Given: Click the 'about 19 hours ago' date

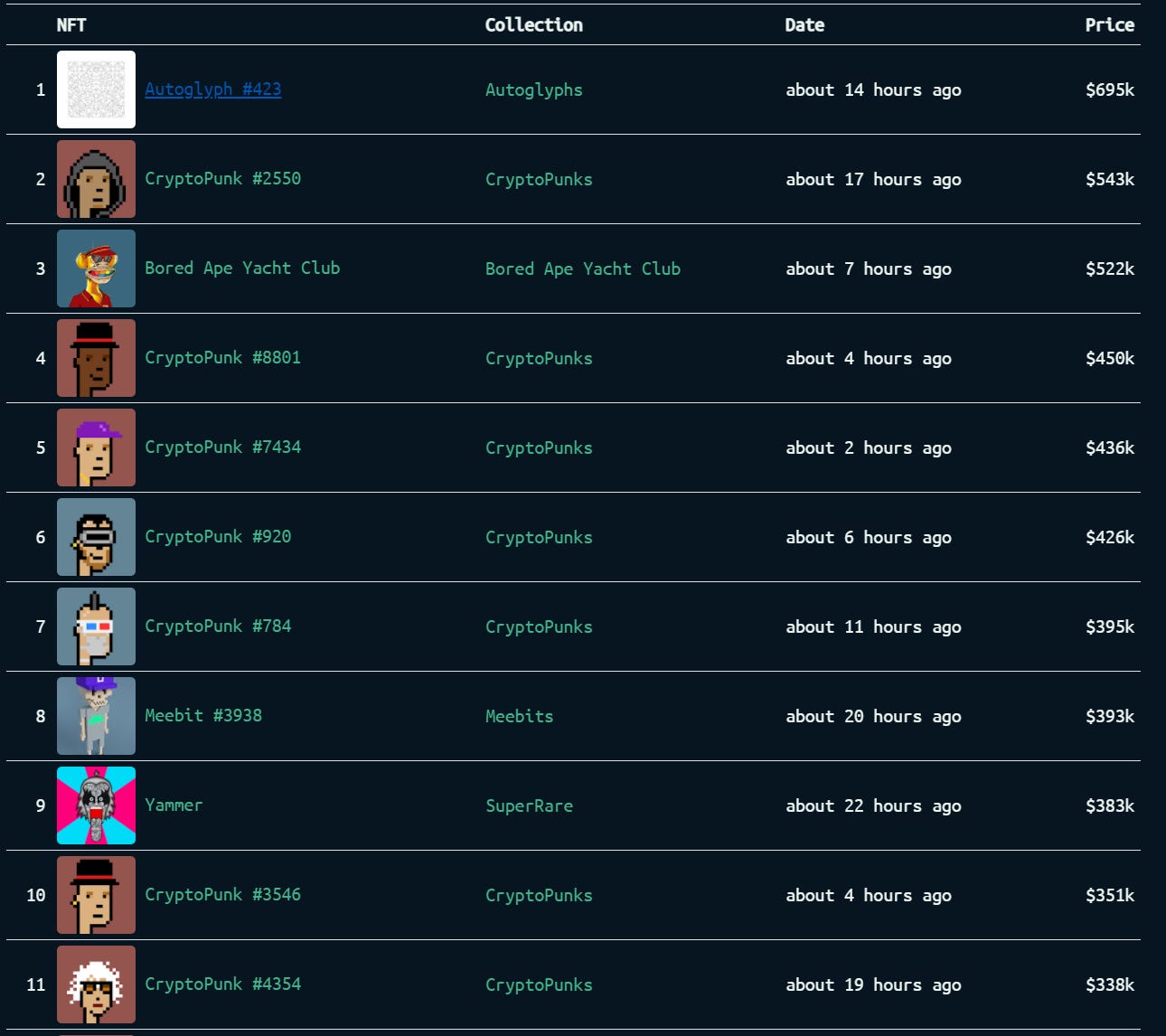Looking at the screenshot, I should [873, 985].
